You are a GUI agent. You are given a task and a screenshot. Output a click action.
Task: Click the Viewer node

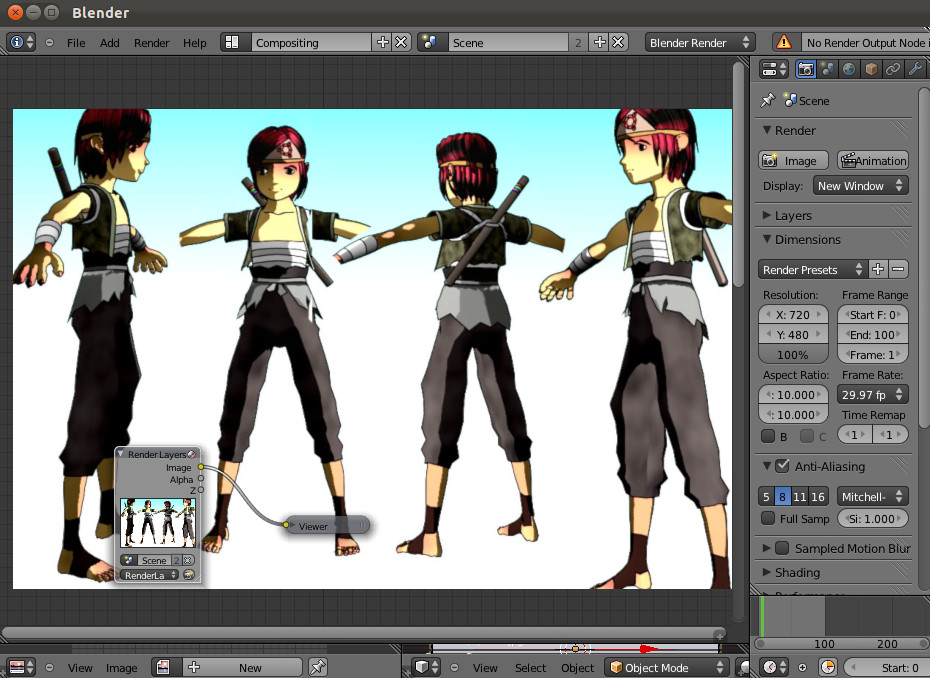pos(326,526)
